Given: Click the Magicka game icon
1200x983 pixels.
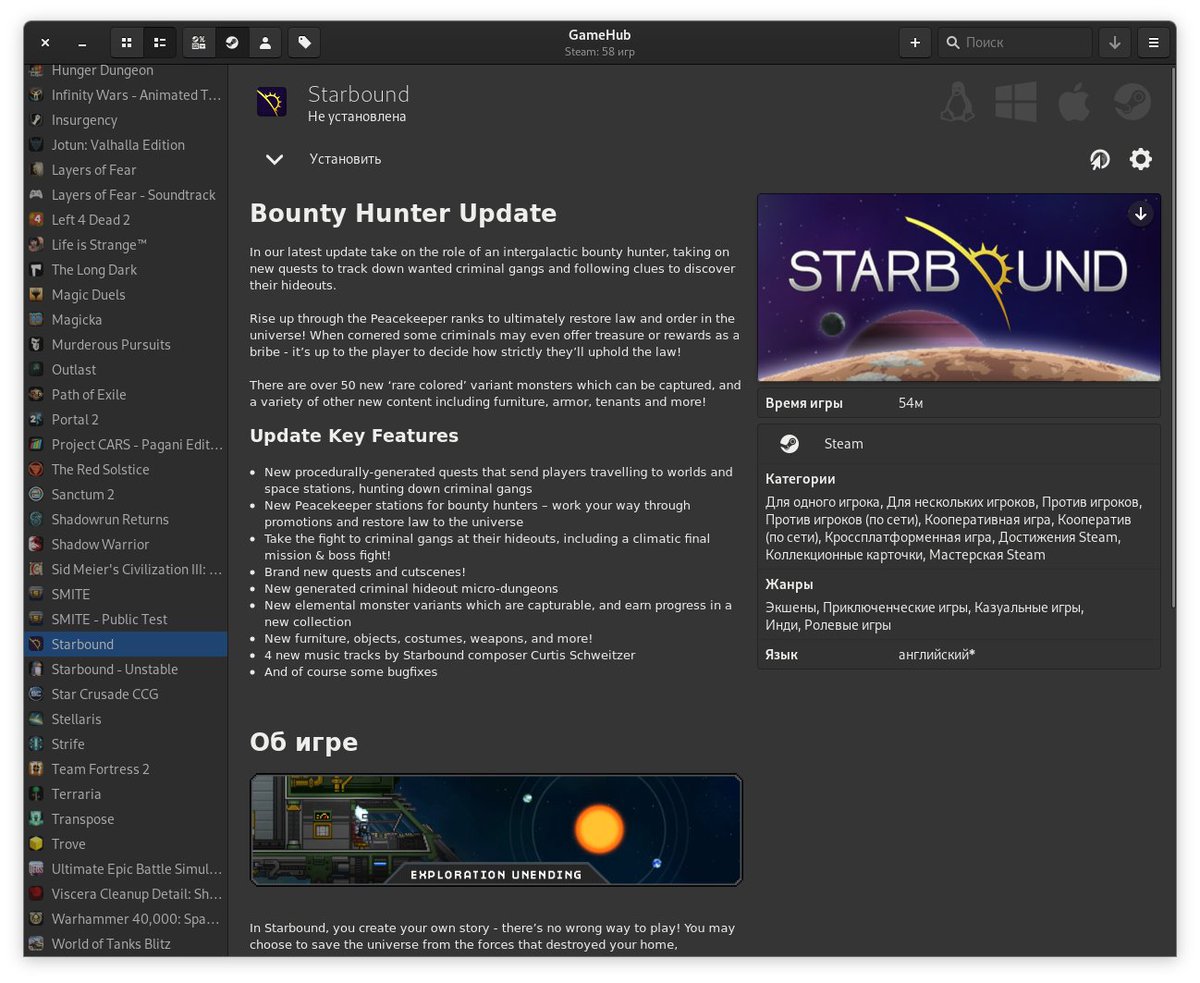Looking at the screenshot, I should [36, 320].
